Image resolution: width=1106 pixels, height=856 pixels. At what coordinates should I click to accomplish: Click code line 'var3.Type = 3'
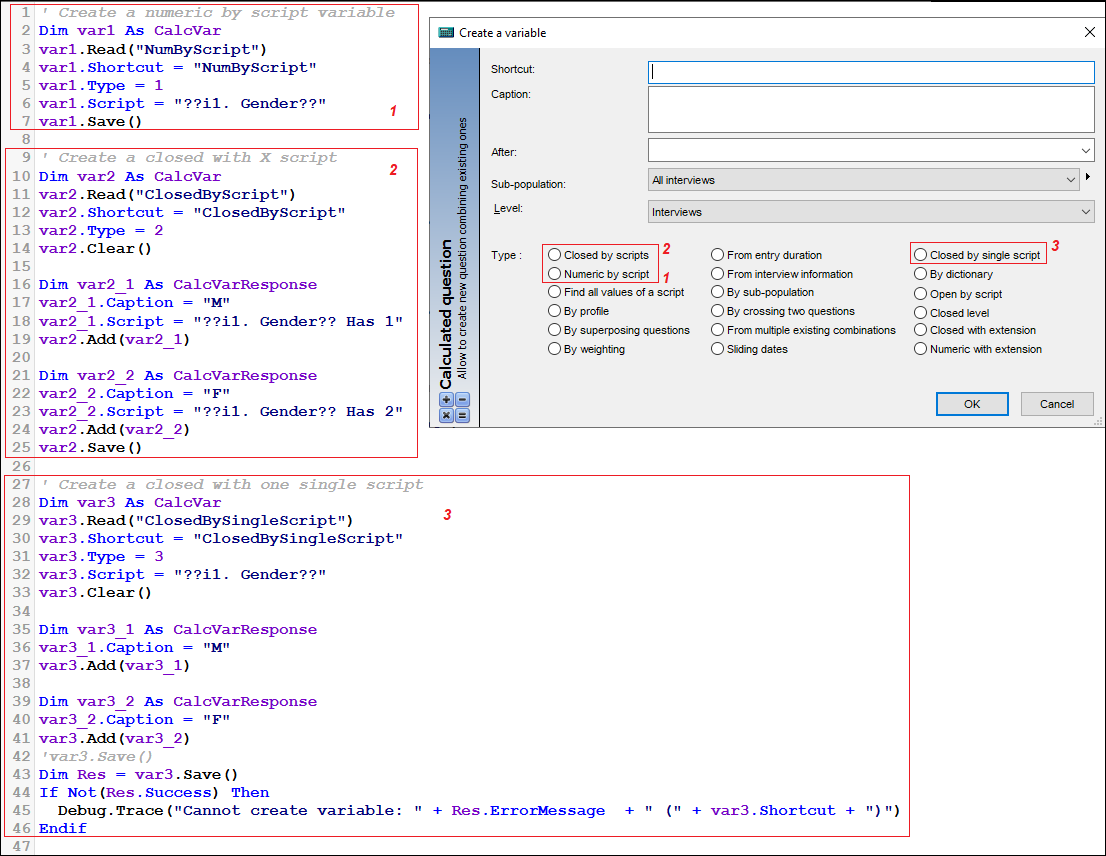coord(101,556)
